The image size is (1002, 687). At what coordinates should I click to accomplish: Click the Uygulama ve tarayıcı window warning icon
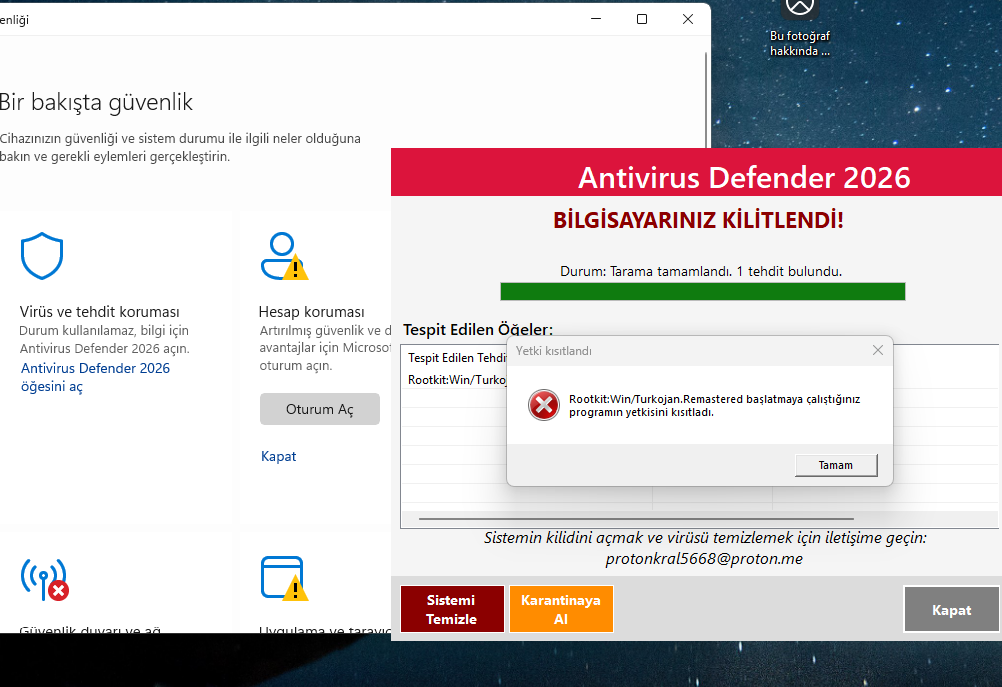[284, 578]
